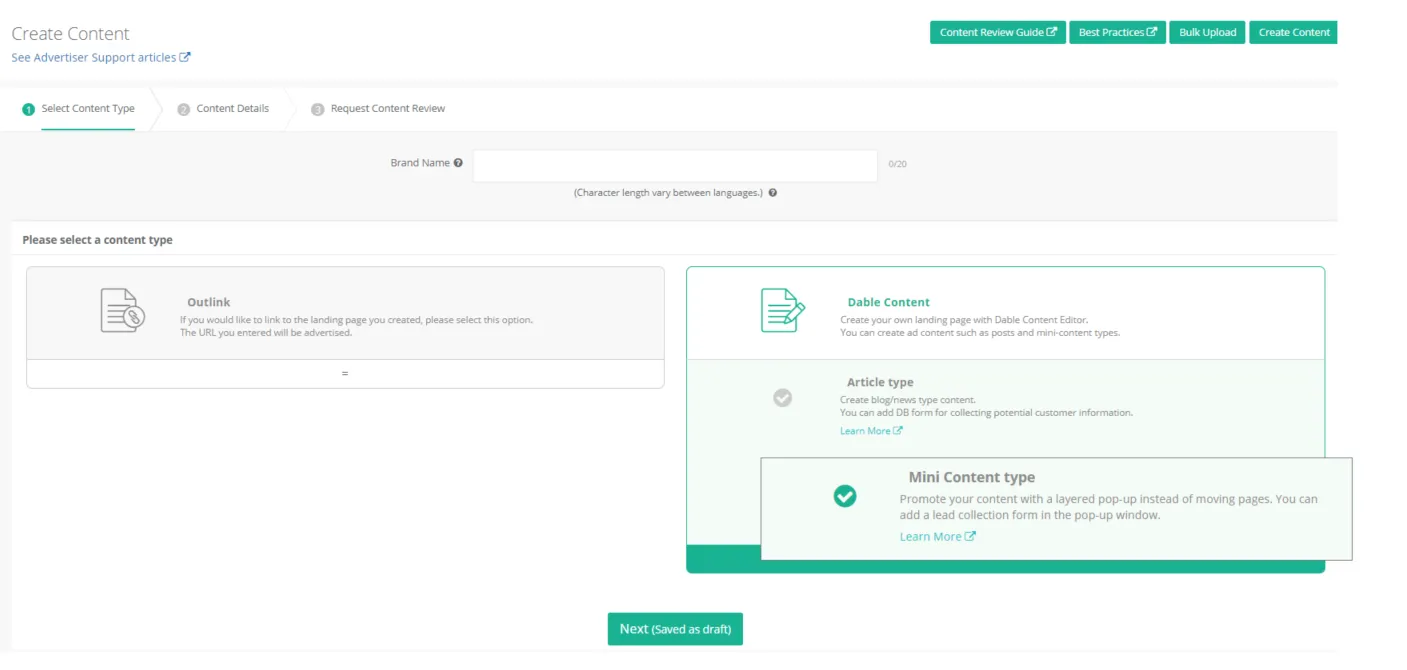Viewport: 1407px width, 670px height.
Task: Go to the Content Details step
Action: (232, 109)
